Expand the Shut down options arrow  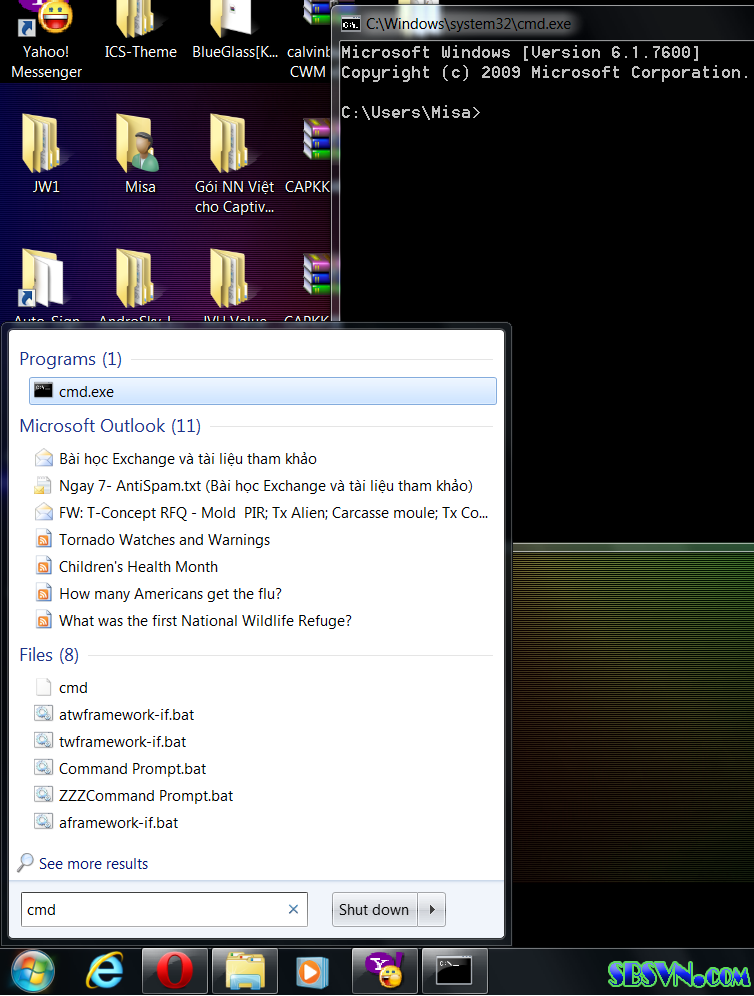pos(431,909)
